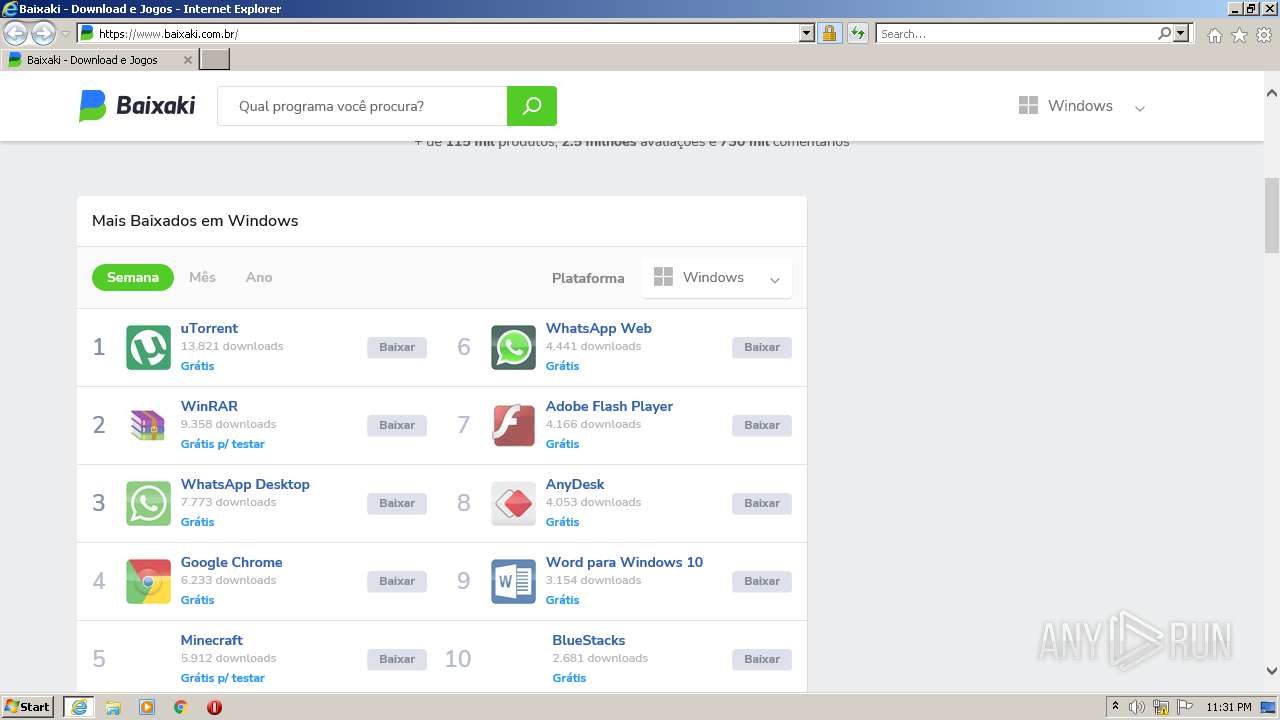The width and height of the screenshot is (1280, 720).
Task: Click the browser Forward arrow button
Action: tap(43, 34)
